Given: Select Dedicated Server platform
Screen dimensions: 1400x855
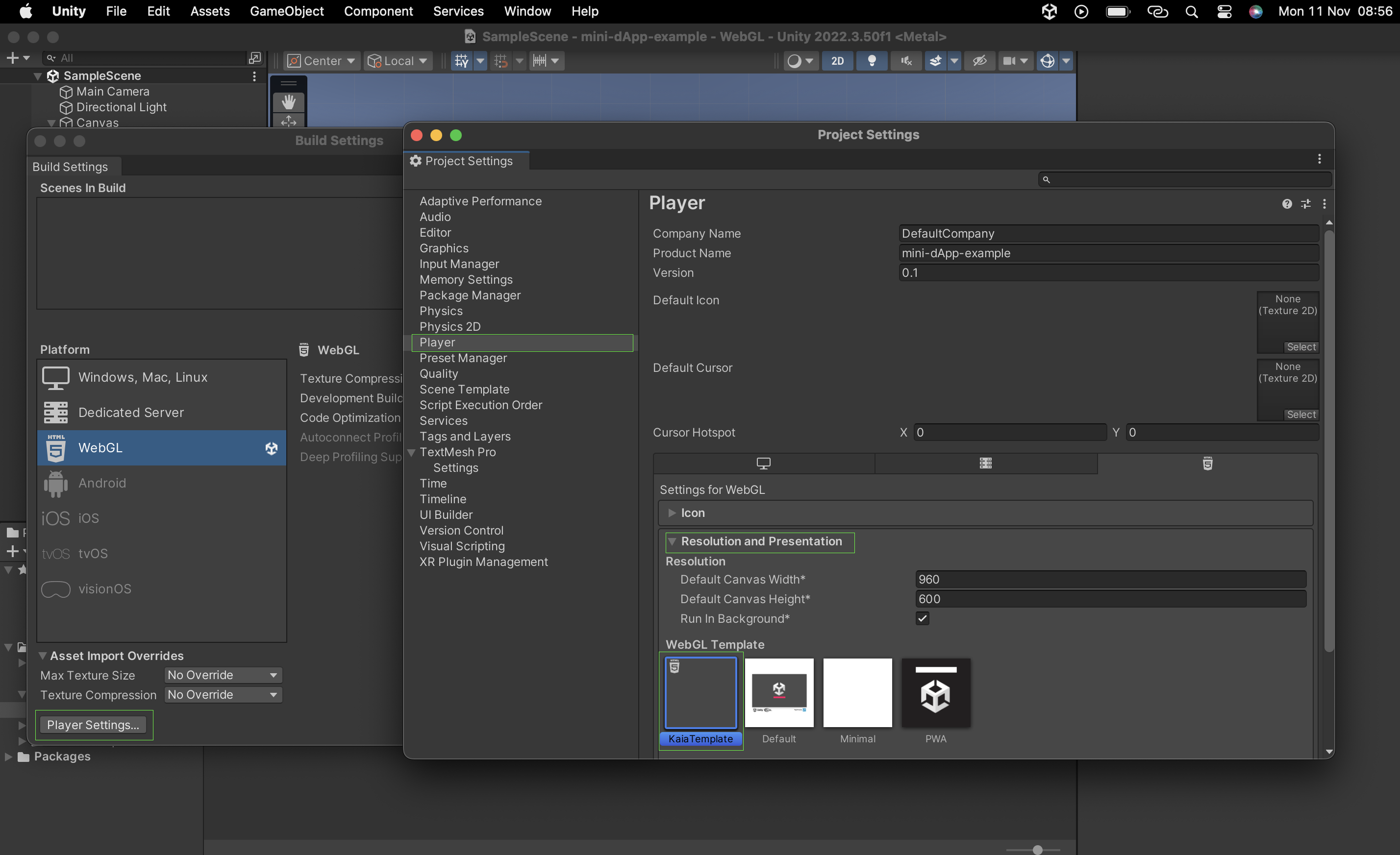Looking at the screenshot, I should 161,413.
